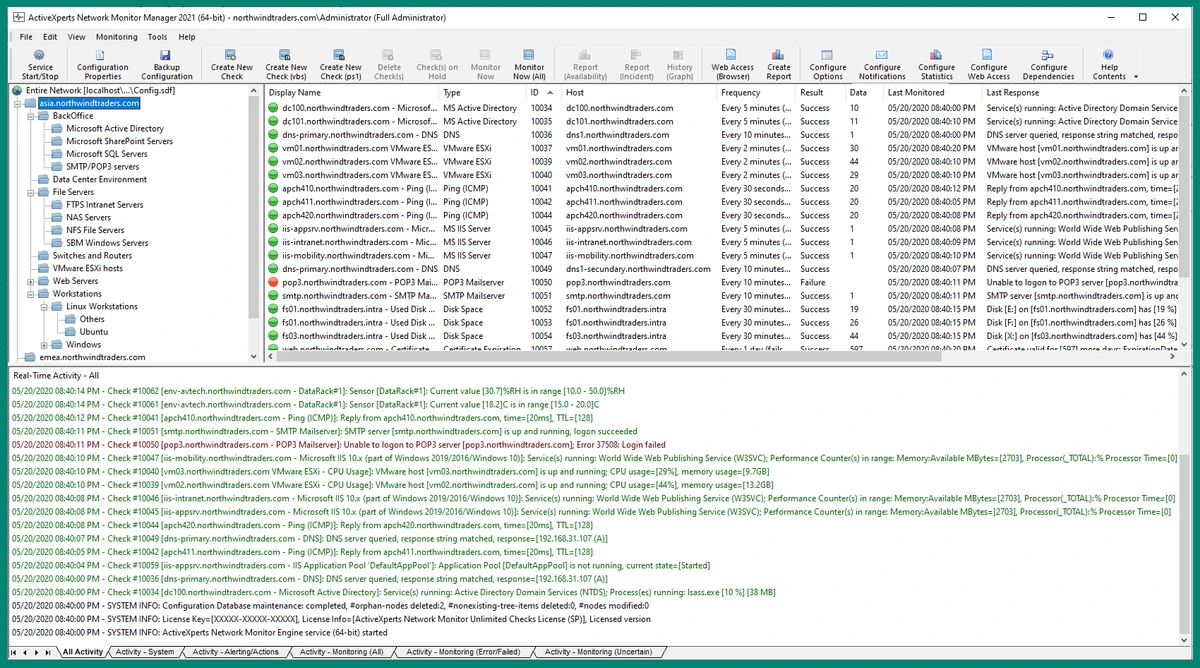Select Switches and Routers in the tree

(x=92, y=256)
